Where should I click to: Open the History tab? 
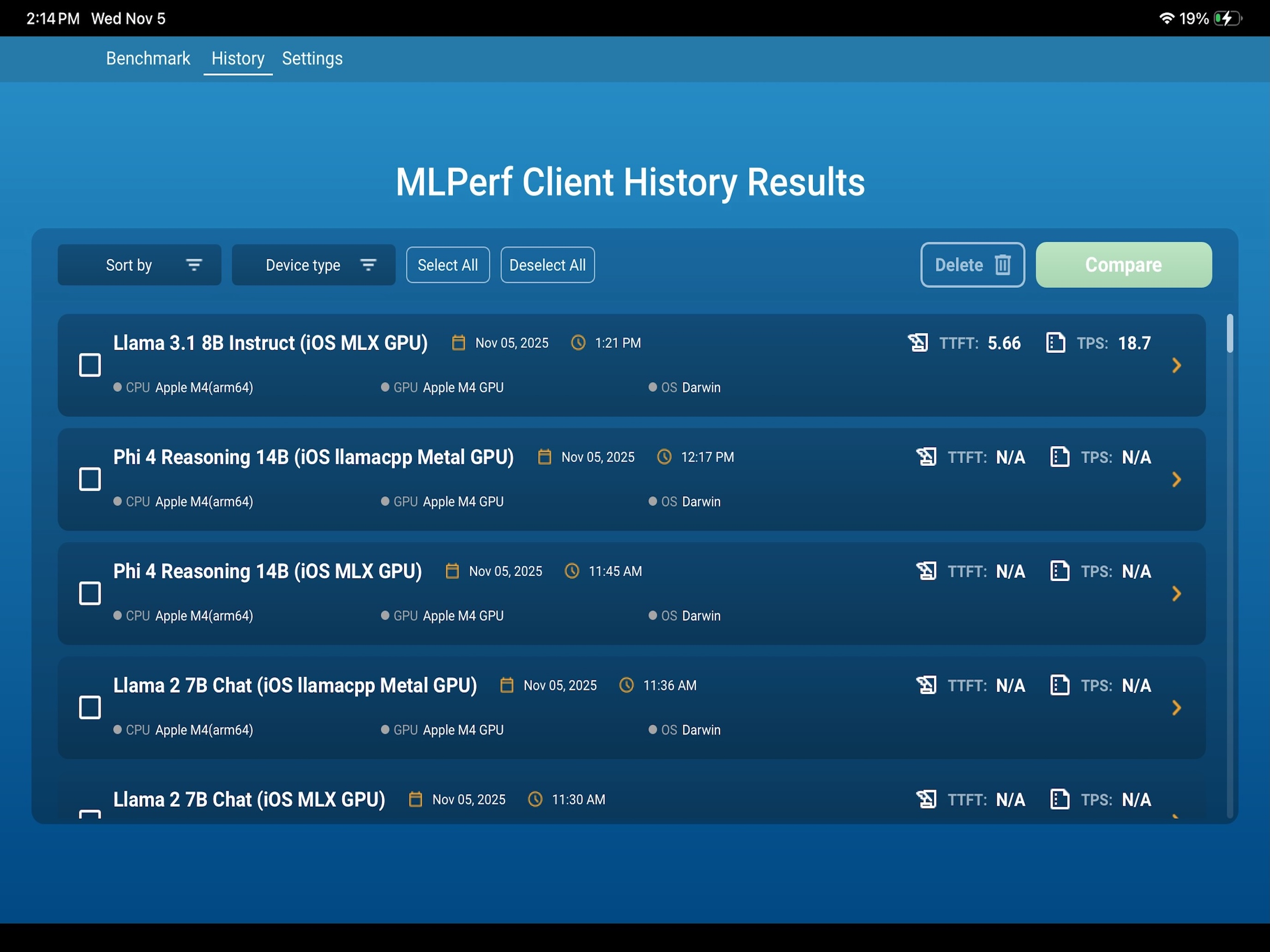coord(238,58)
